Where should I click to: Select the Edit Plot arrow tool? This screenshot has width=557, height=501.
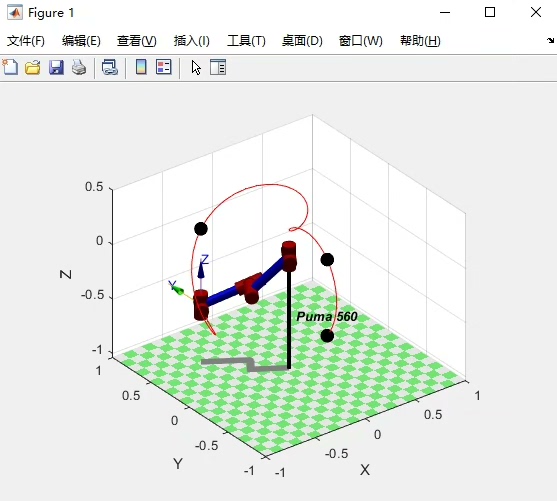tap(196, 68)
